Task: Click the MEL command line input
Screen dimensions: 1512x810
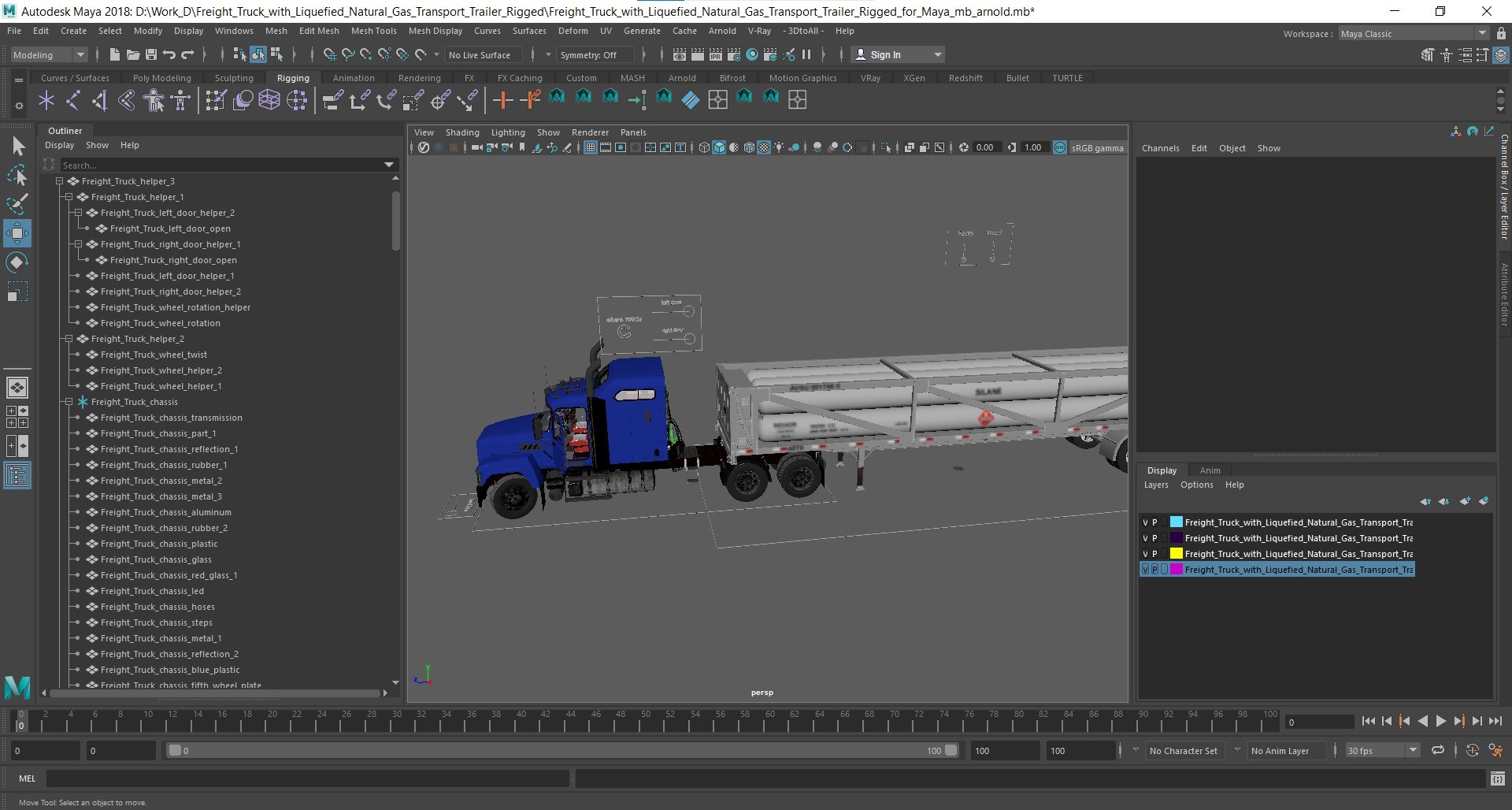Action: (307, 778)
